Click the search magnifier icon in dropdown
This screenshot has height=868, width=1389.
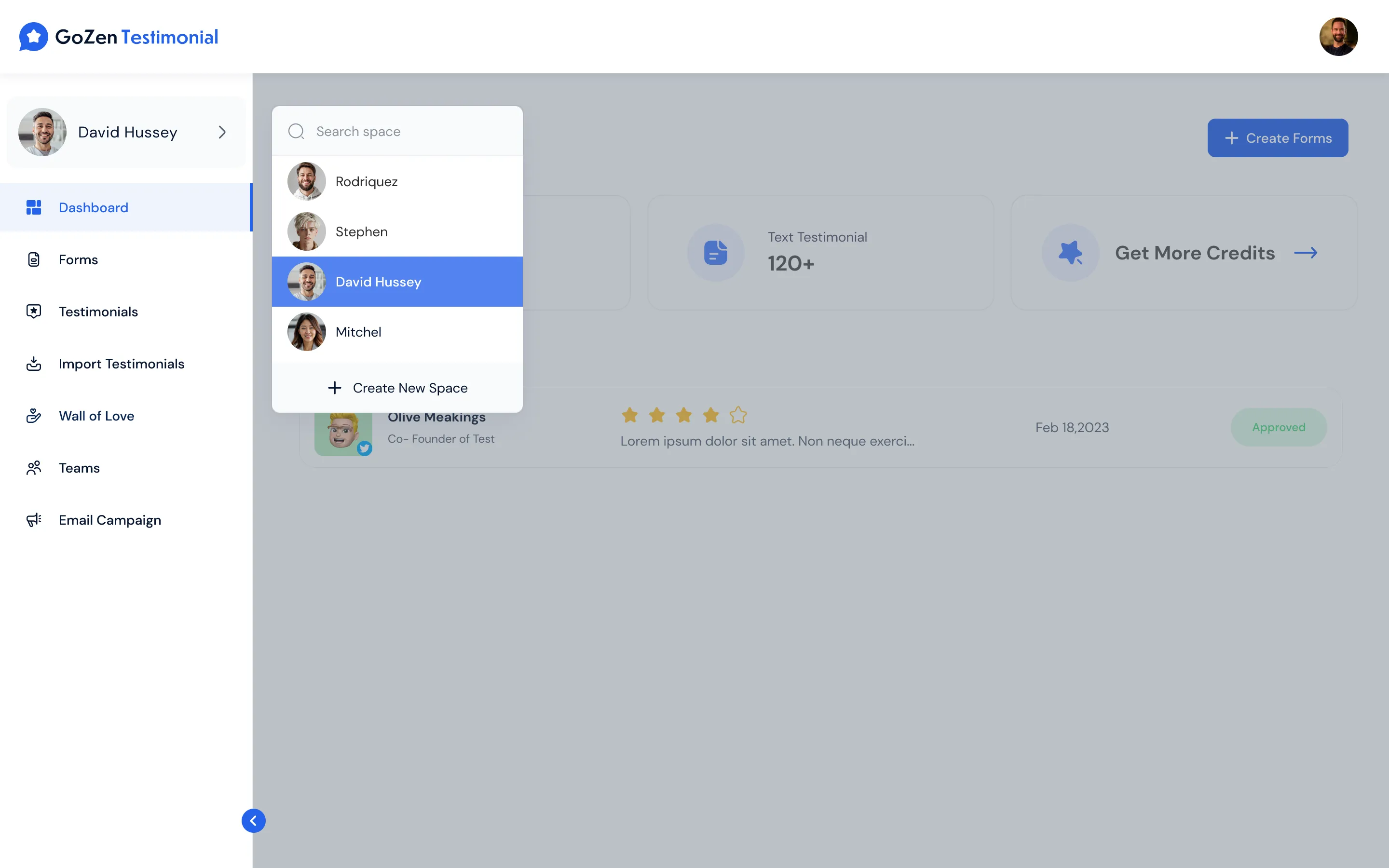click(x=296, y=132)
